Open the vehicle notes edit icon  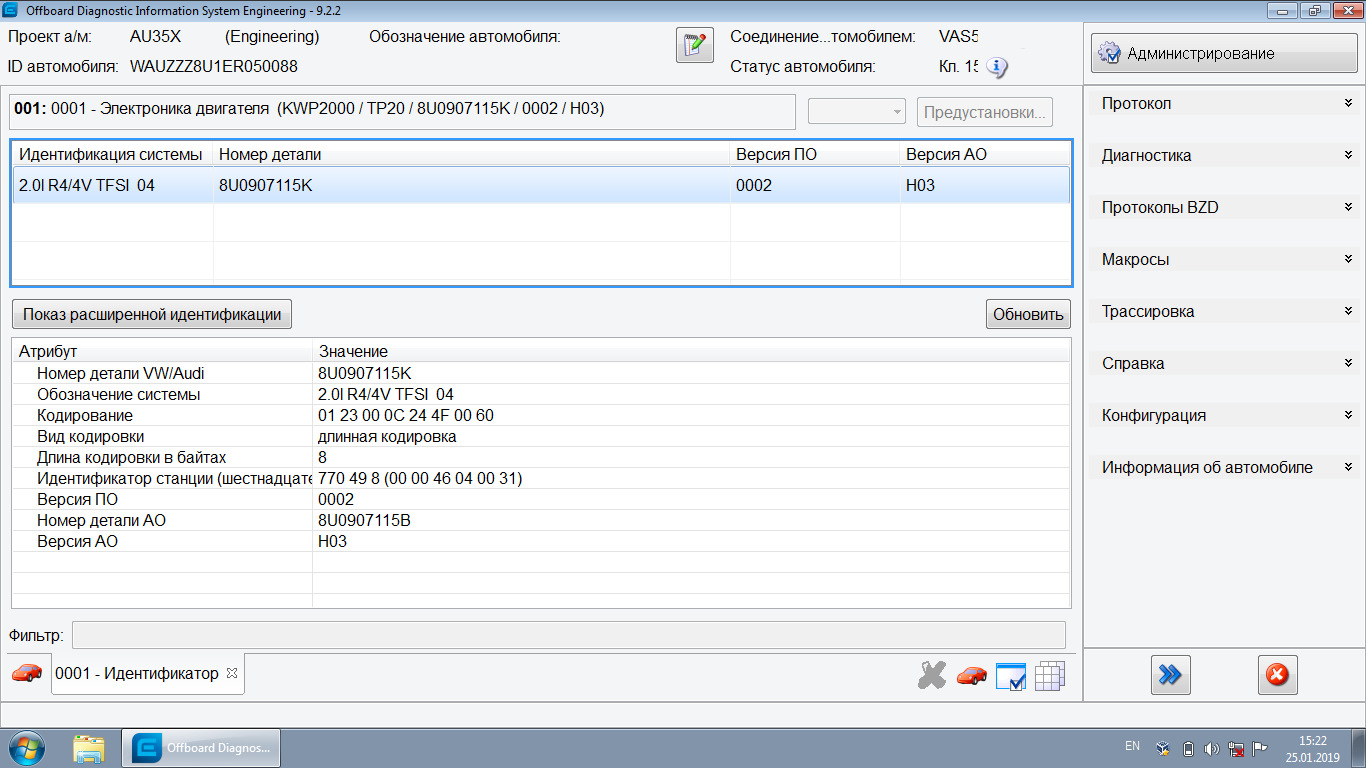point(695,46)
